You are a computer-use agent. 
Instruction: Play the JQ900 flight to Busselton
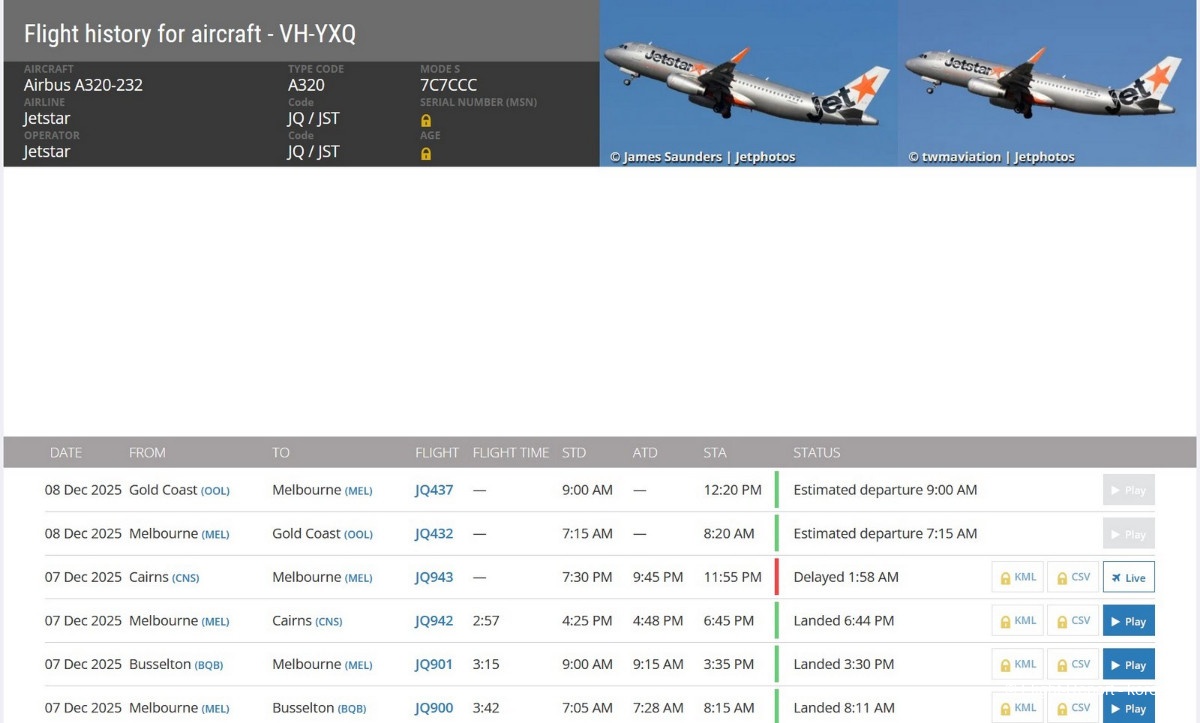coord(1128,707)
